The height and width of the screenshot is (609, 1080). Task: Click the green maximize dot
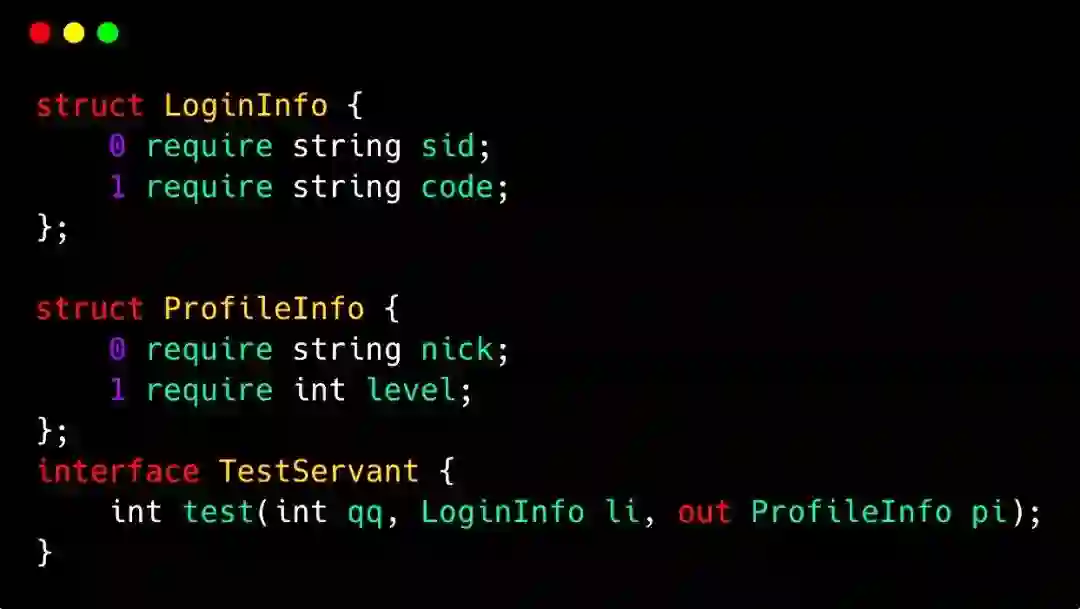click(x=108, y=32)
